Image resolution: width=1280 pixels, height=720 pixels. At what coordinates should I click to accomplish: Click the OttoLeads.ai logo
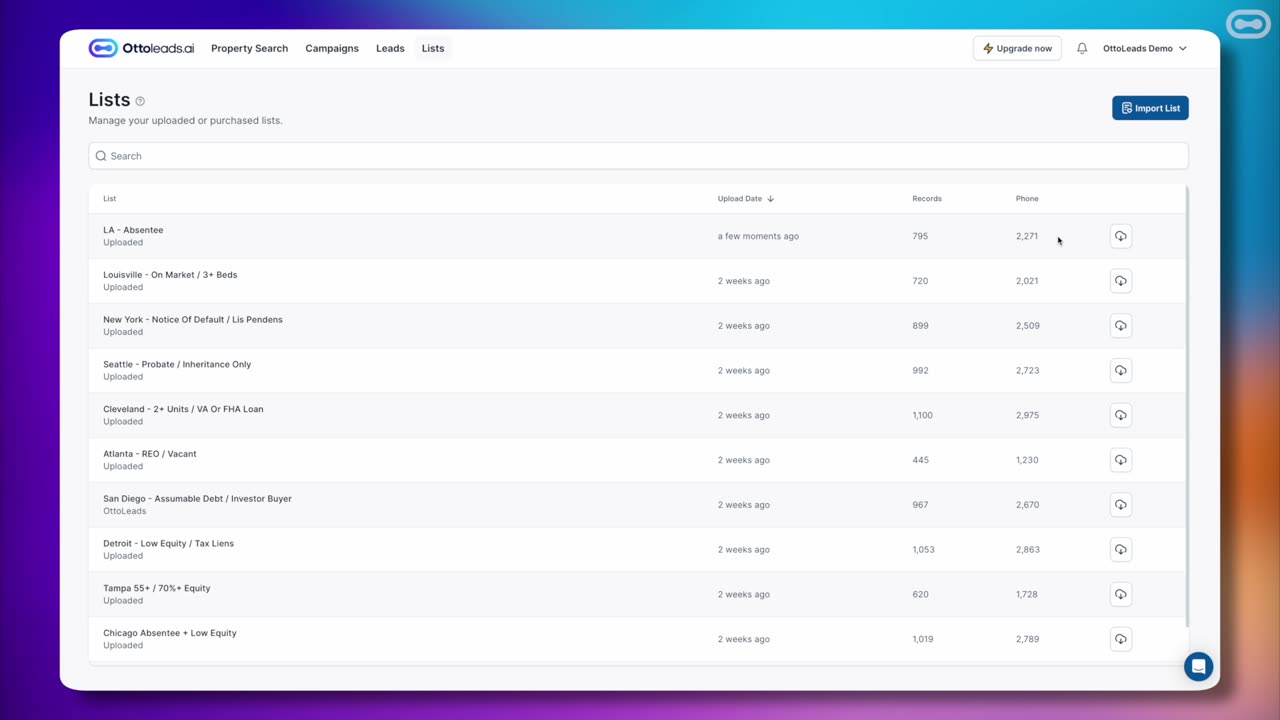141,48
